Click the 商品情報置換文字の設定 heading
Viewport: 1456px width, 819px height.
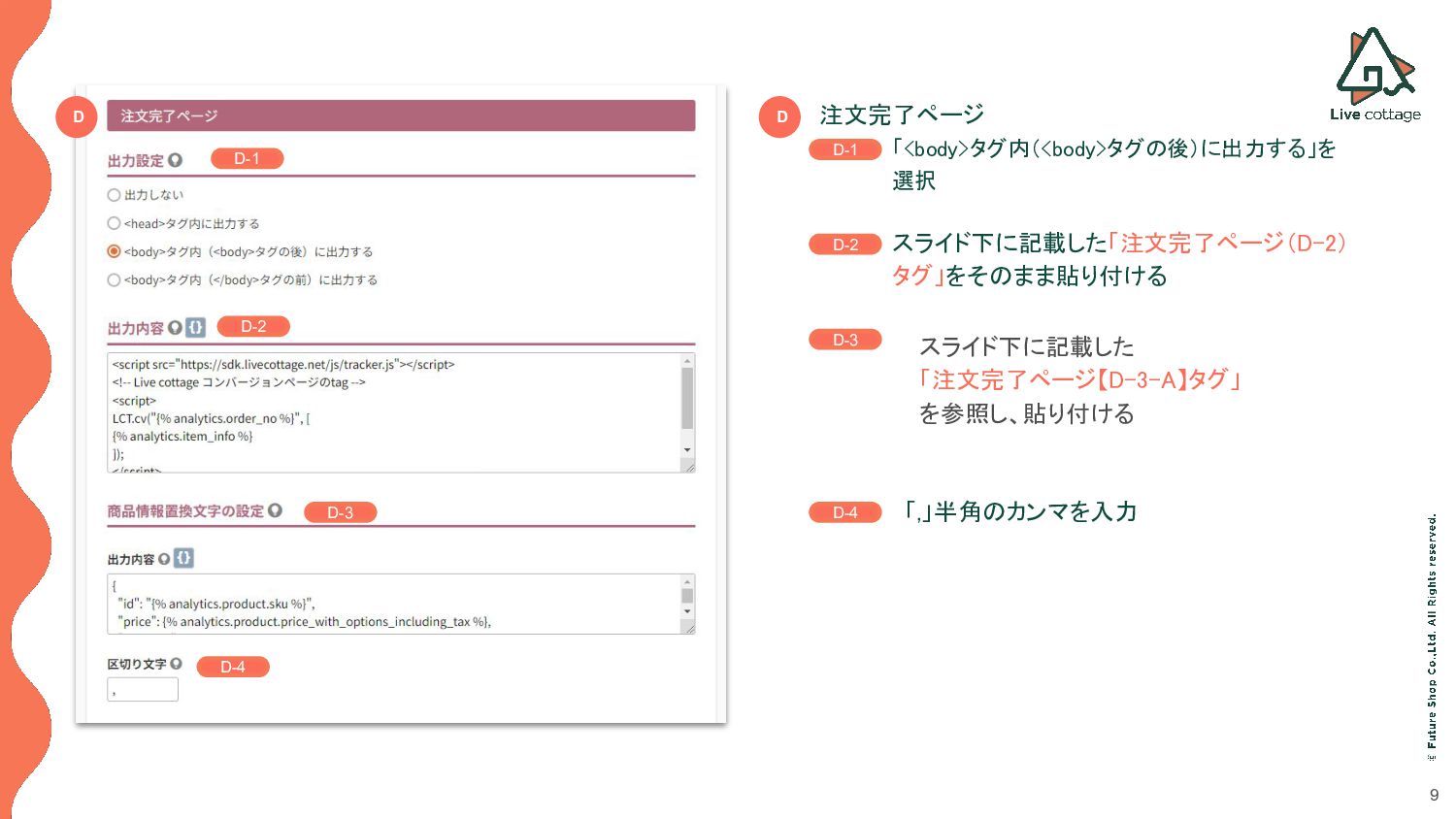coord(185,511)
